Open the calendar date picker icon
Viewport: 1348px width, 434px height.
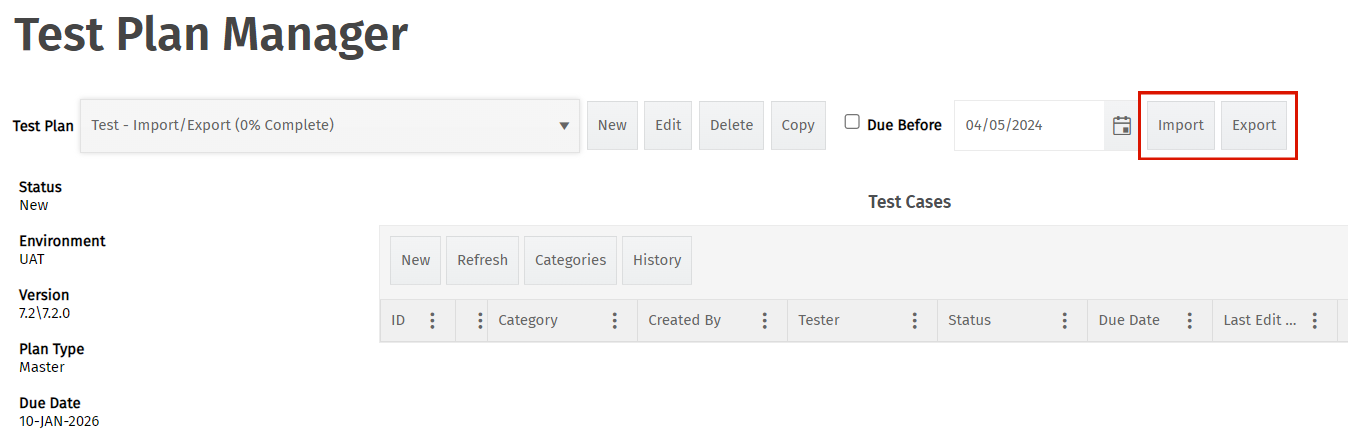(1122, 126)
